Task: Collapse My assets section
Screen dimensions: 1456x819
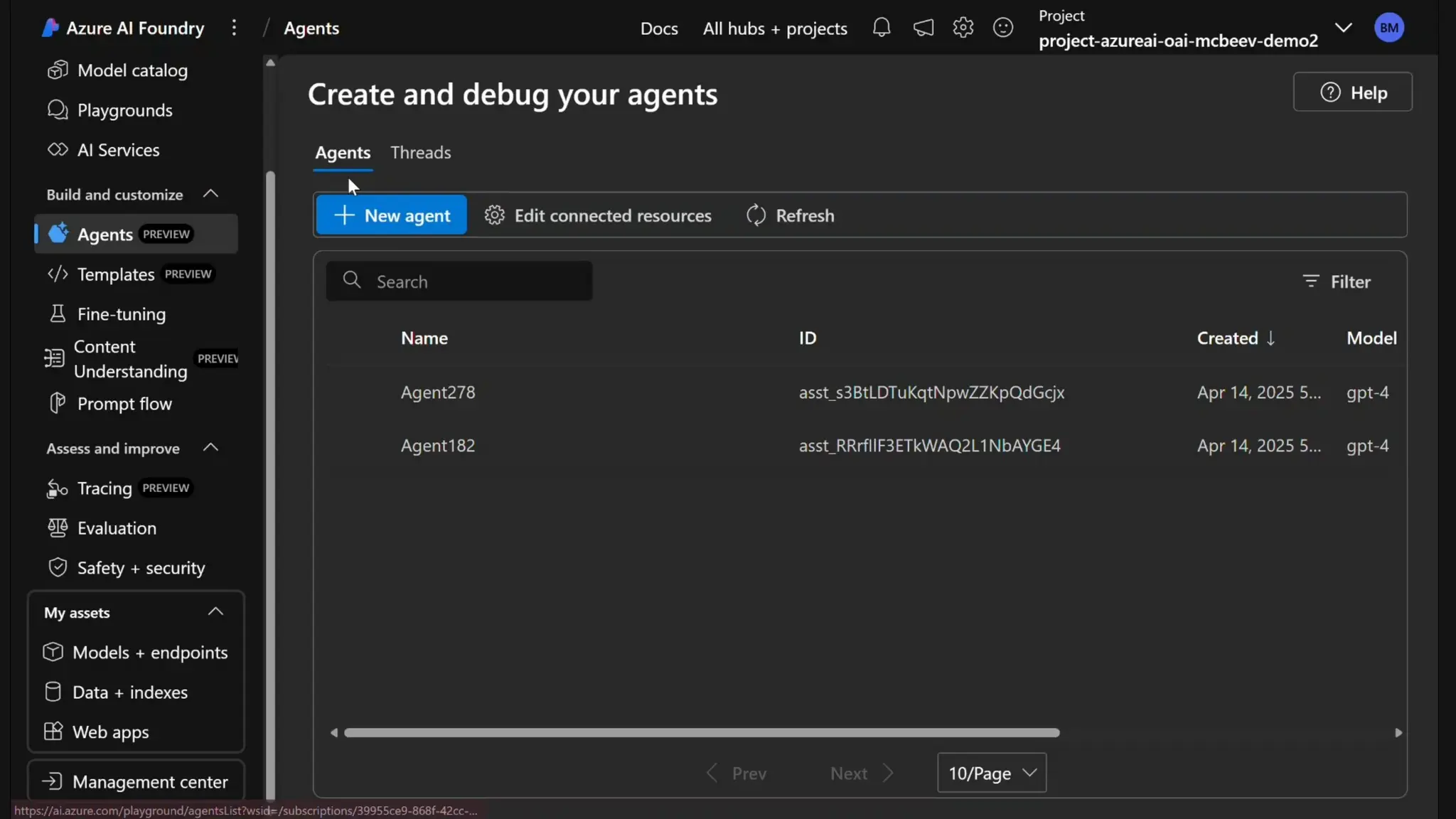Action: pyautogui.click(x=215, y=612)
